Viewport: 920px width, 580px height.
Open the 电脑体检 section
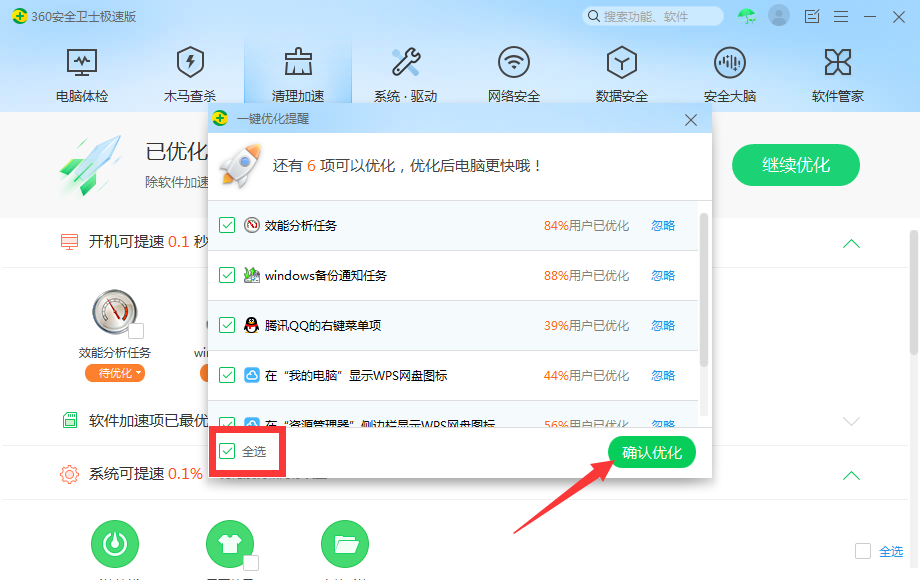pos(82,76)
